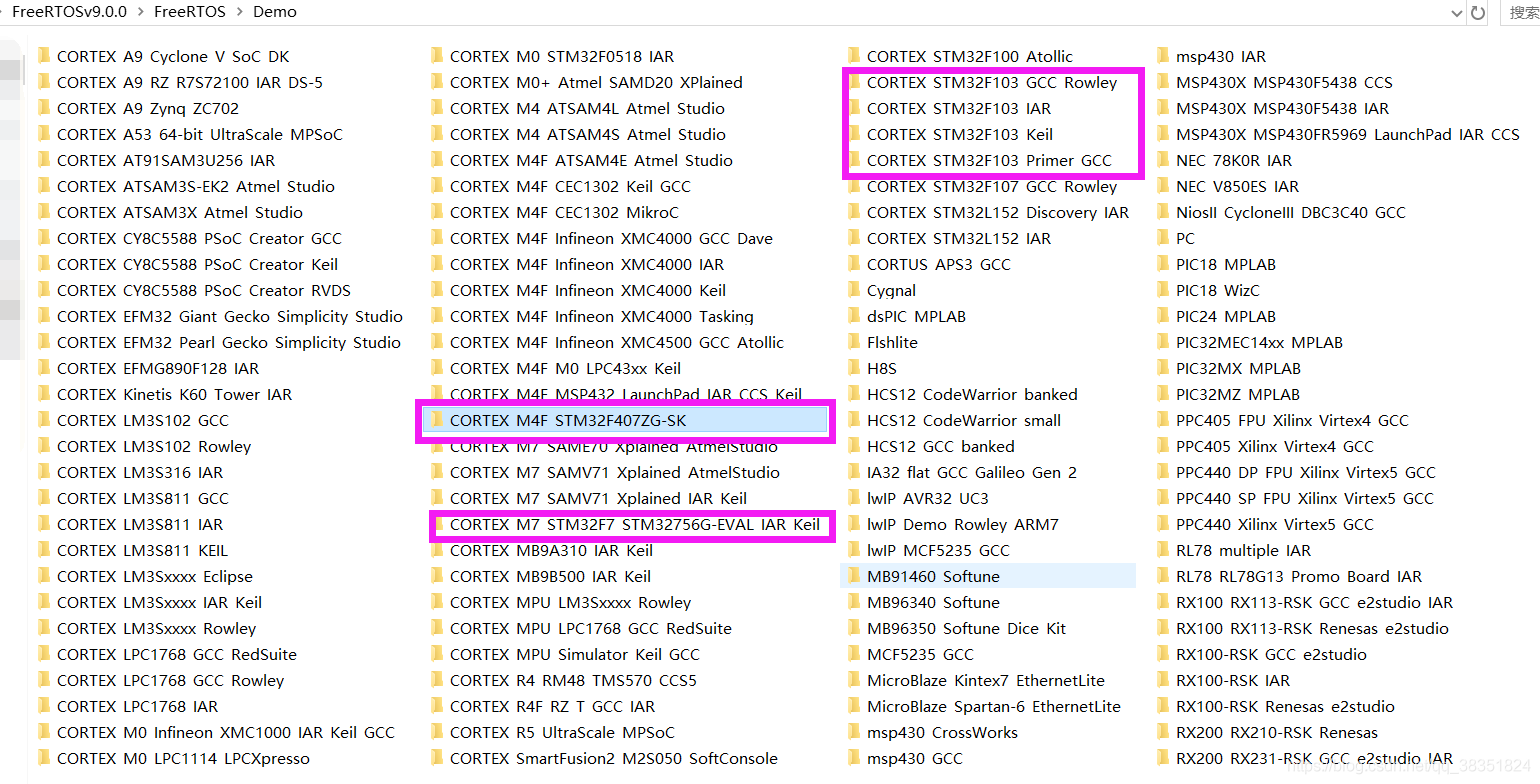The image size is (1540, 784).
Task: Select CORTEX M0 LPC1114 LPCXpresso name
Action: coord(184,758)
